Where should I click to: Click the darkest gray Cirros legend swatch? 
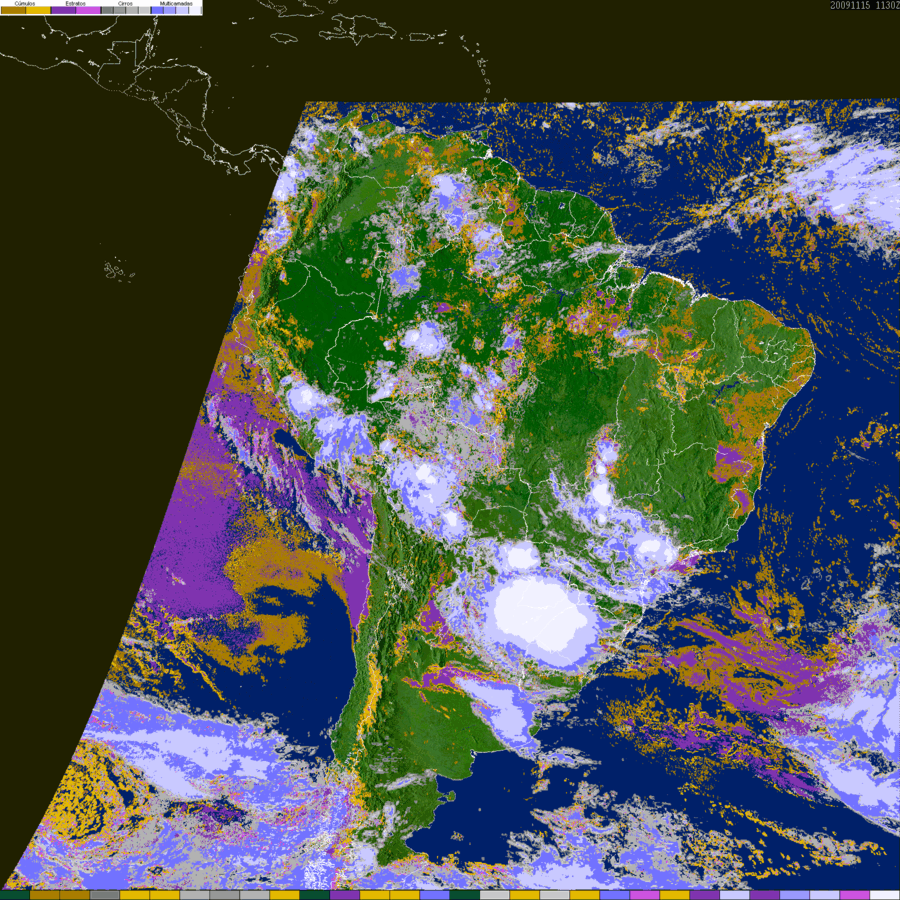(x=107, y=10)
